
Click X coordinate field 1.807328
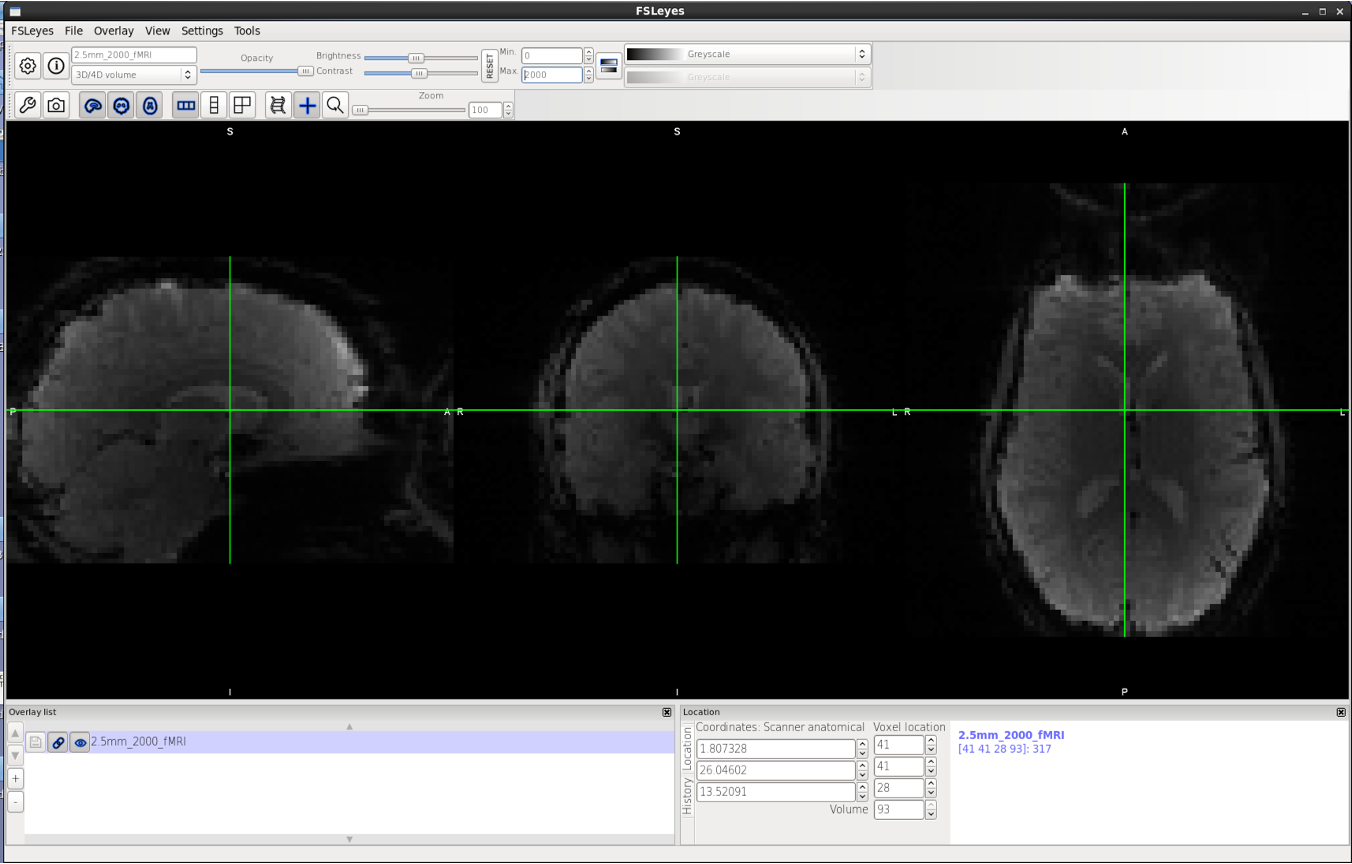click(776, 748)
